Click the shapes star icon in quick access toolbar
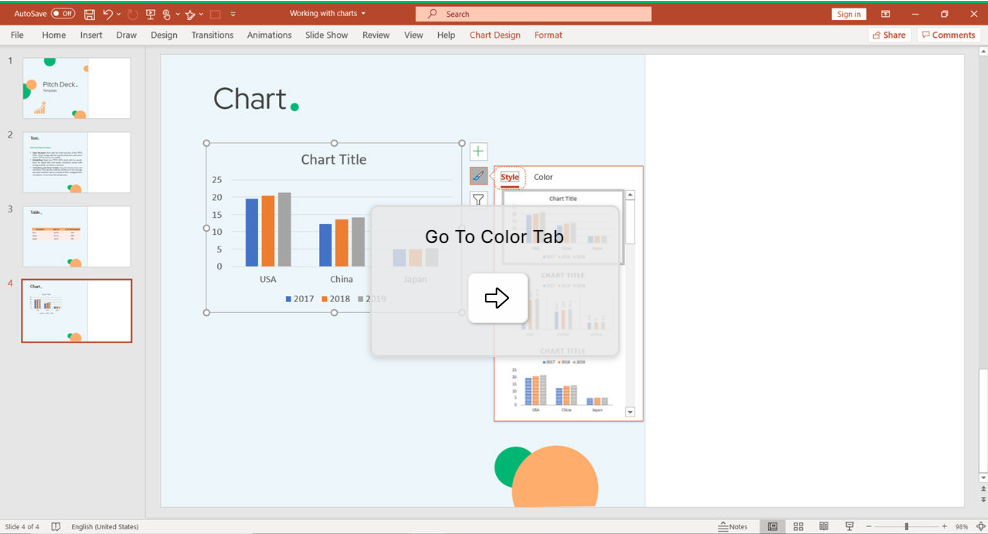988x534 pixels. tap(190, 14)
